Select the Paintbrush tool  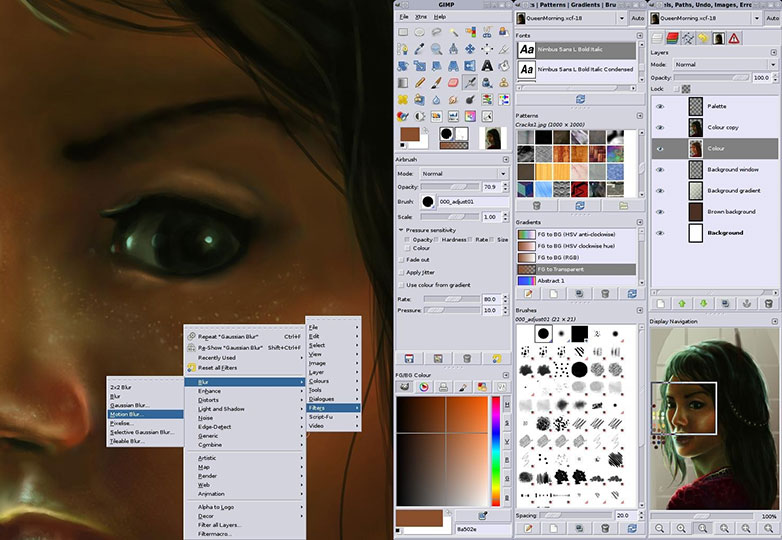point(436,82)
